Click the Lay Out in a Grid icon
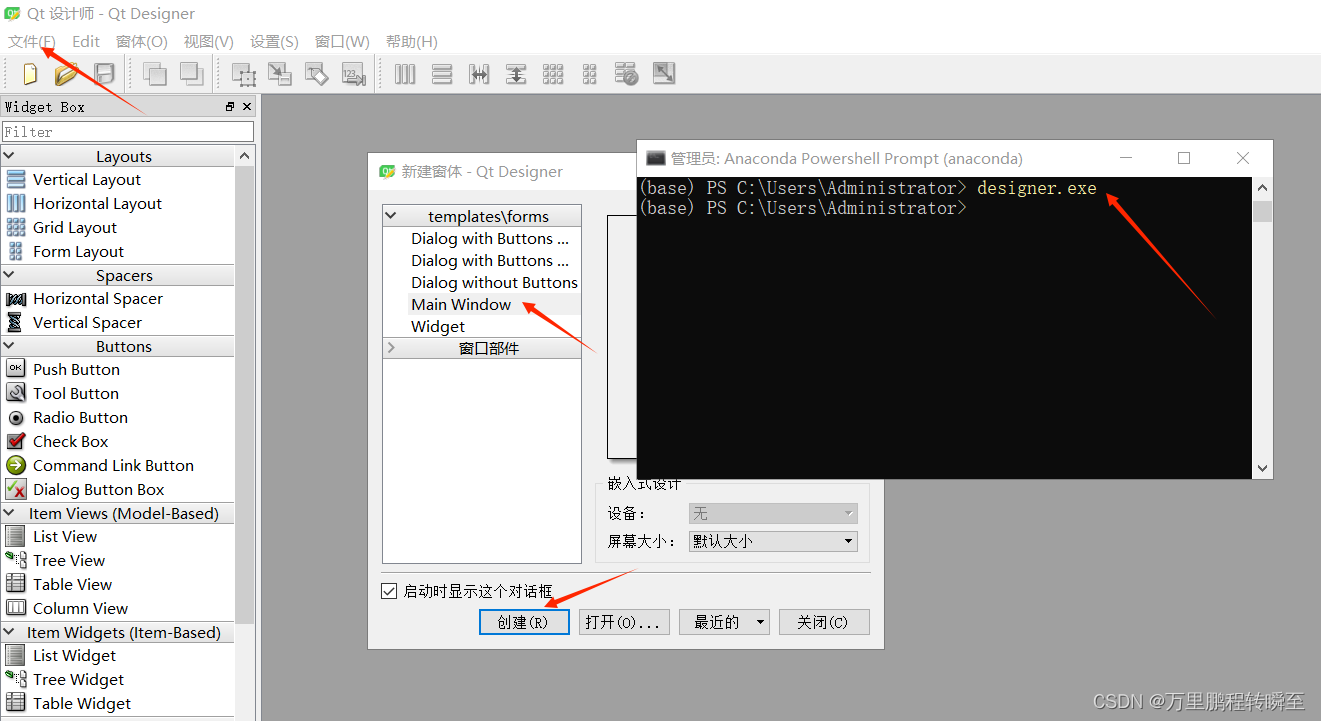 [553, 73]
